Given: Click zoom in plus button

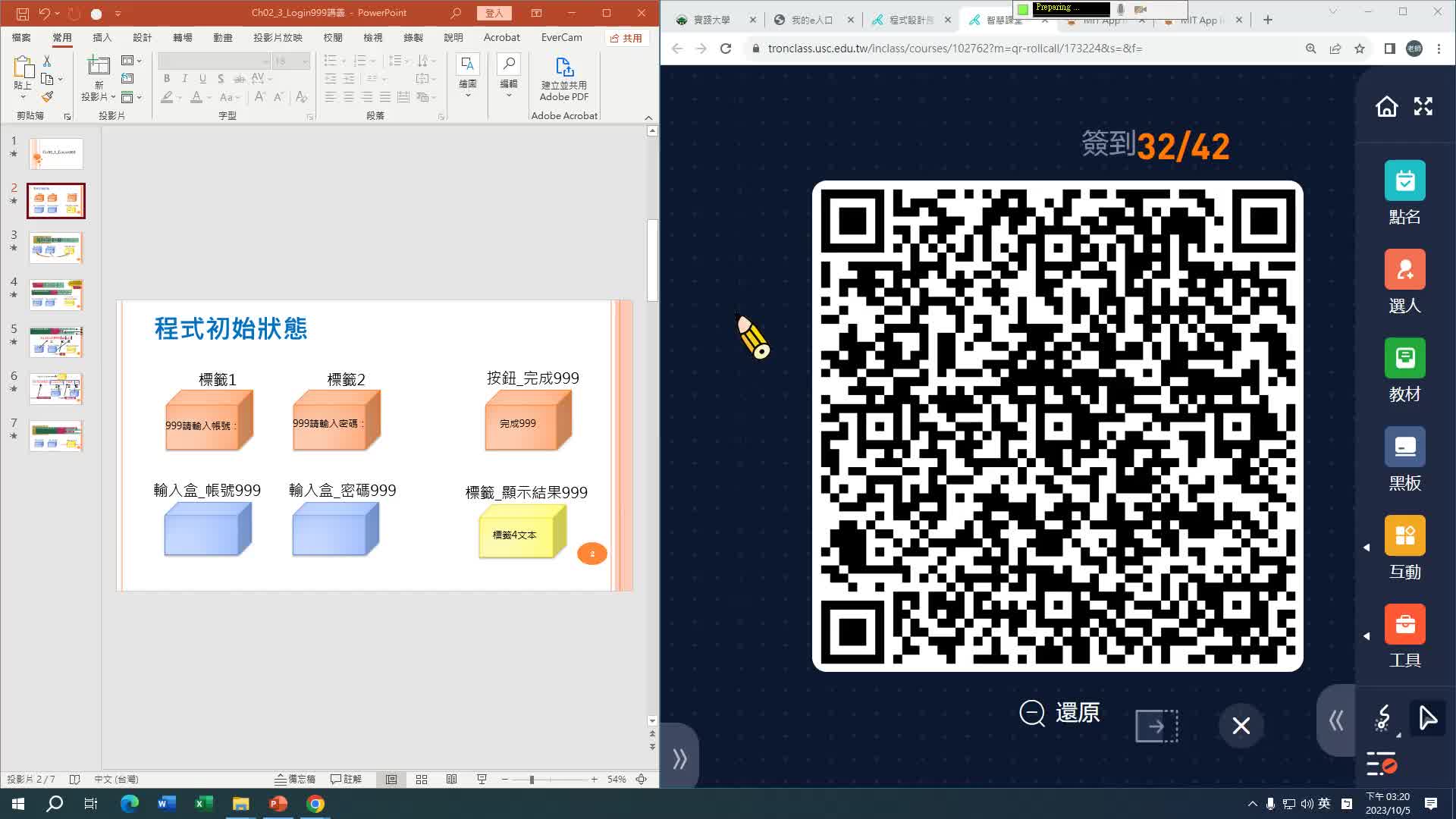Looking at the screenshot, I should [x=595, y=779].
